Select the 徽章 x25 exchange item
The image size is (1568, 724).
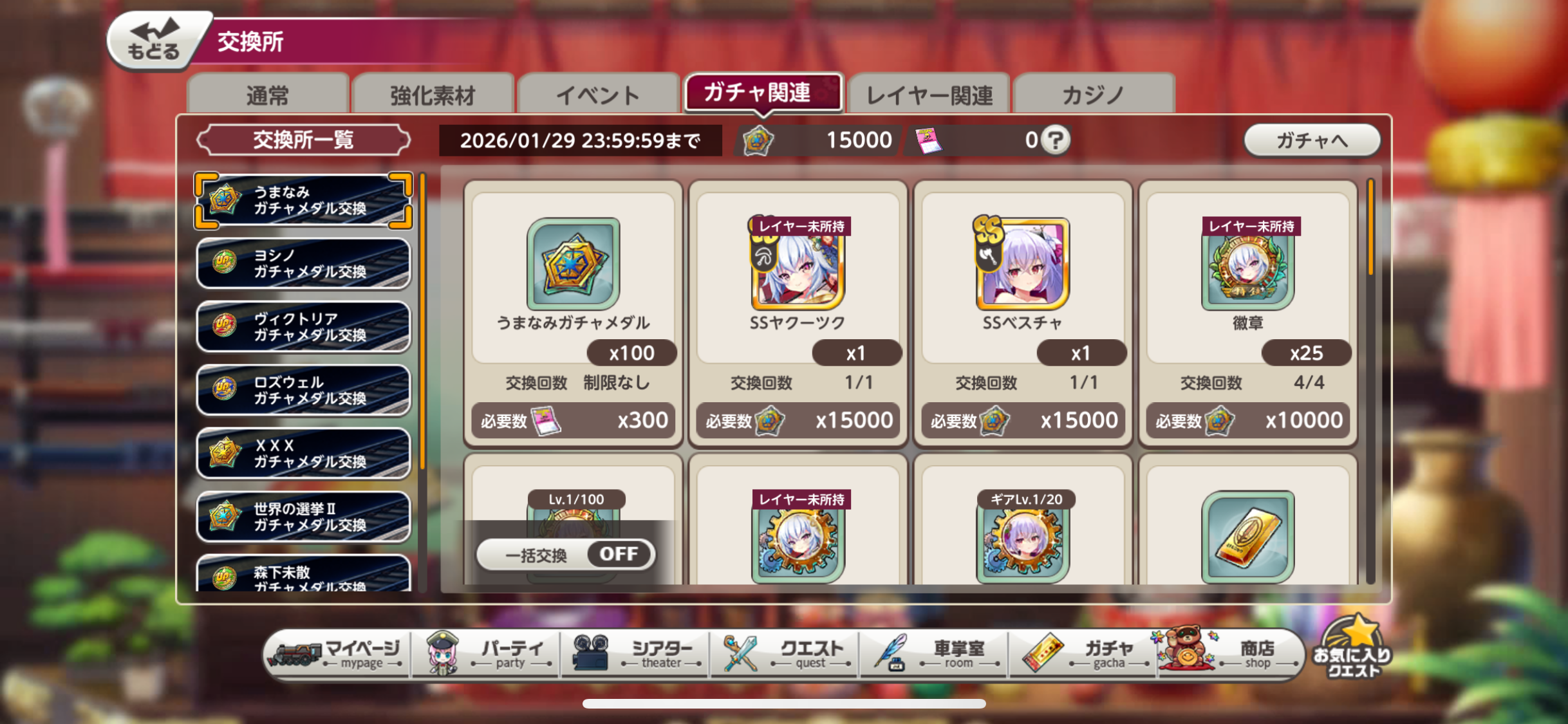[x=1247, y=313]
